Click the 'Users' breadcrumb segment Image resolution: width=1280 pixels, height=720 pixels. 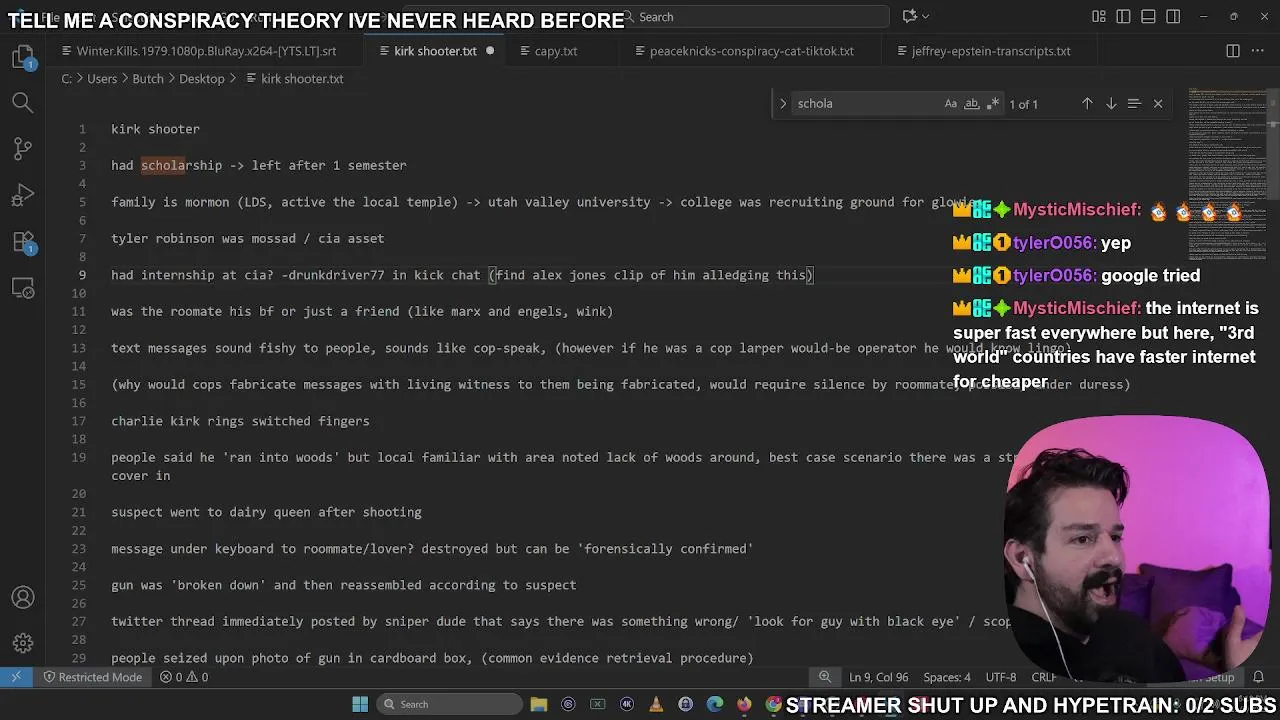(102, 79)
